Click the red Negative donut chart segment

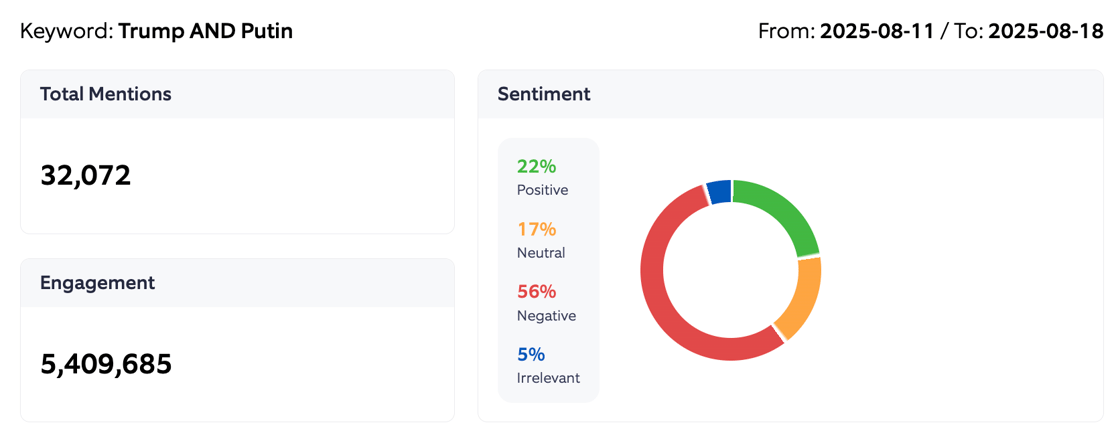[668, 300]
